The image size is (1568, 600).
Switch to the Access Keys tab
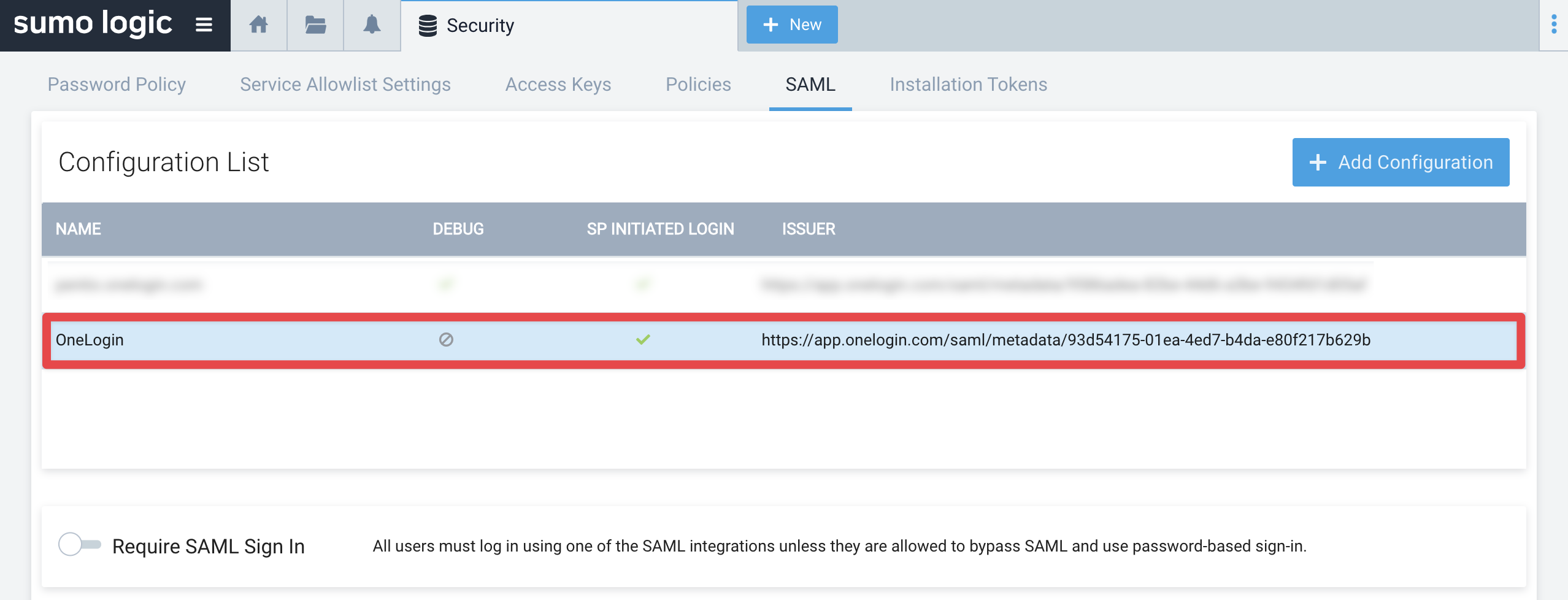tap(558, 84)
